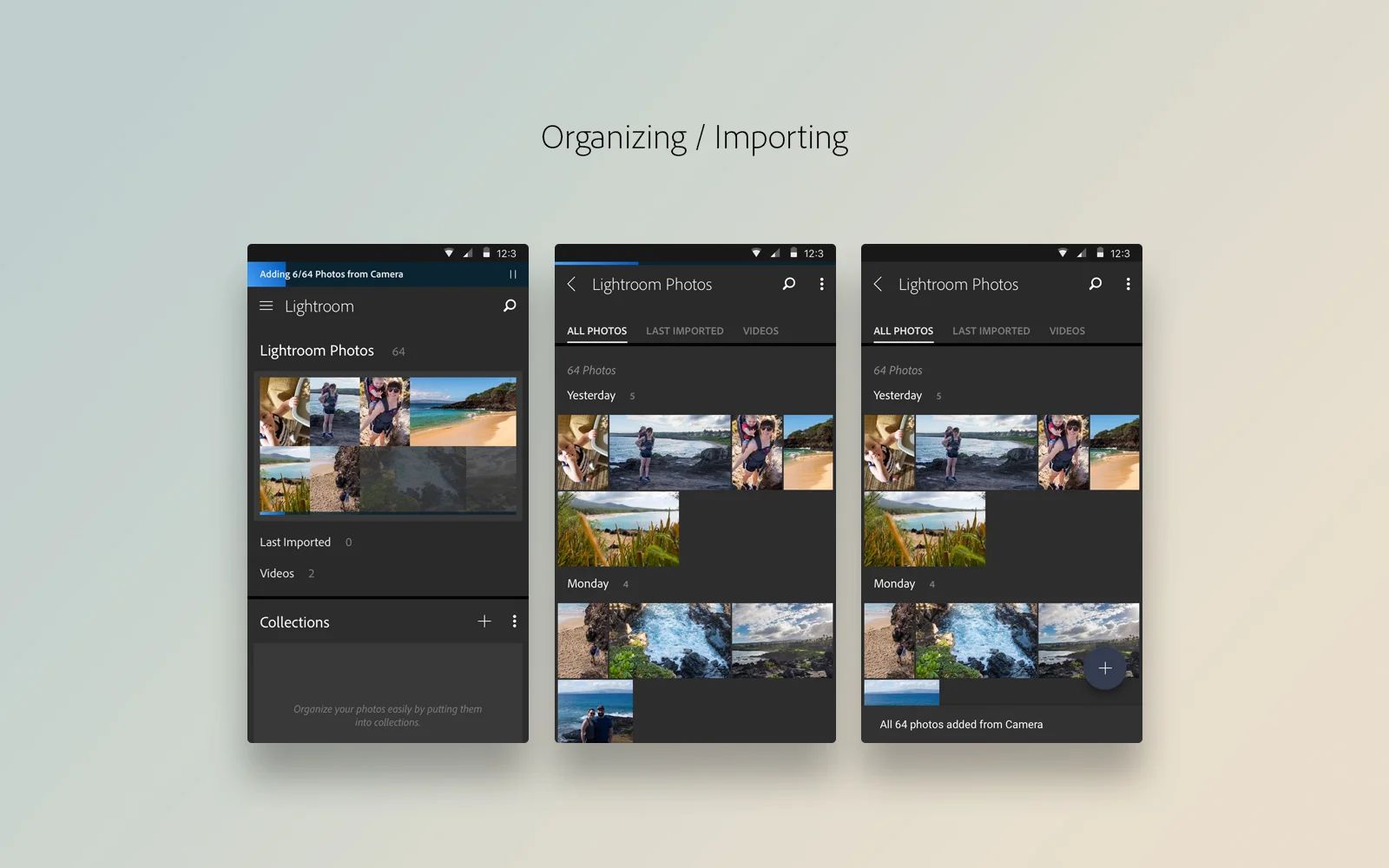Switch to VIDEOS tab in the right screen
This screenshot has height=868, width=1389.
(1067, 331)
